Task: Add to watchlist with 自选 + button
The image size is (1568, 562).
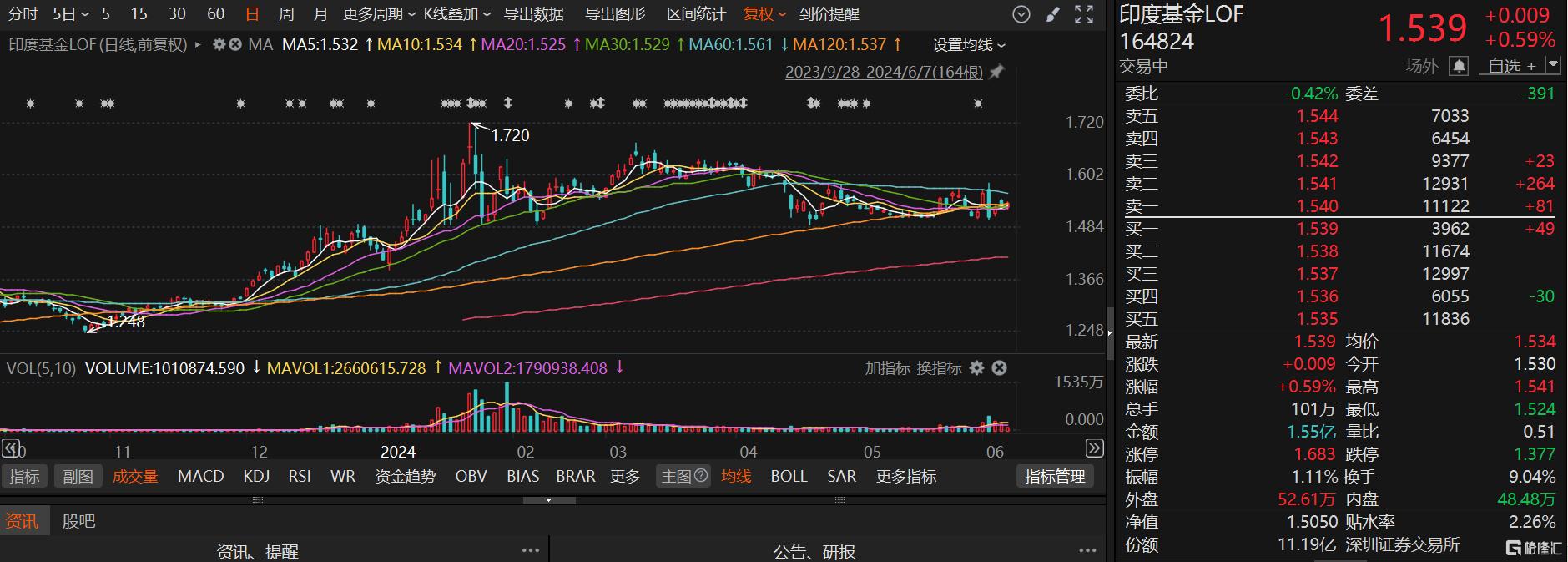Action: click(x=1512, y=65)
